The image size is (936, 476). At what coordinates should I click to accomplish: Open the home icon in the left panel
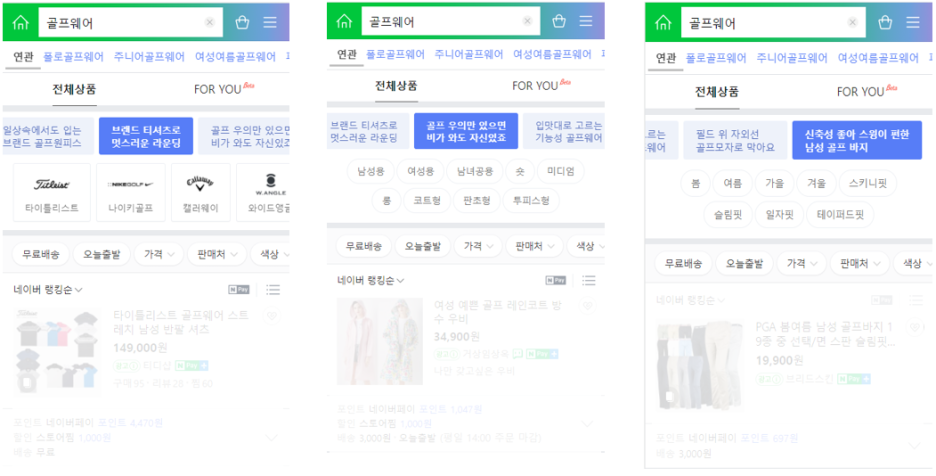pyautogui.click(x=20, y=23)
